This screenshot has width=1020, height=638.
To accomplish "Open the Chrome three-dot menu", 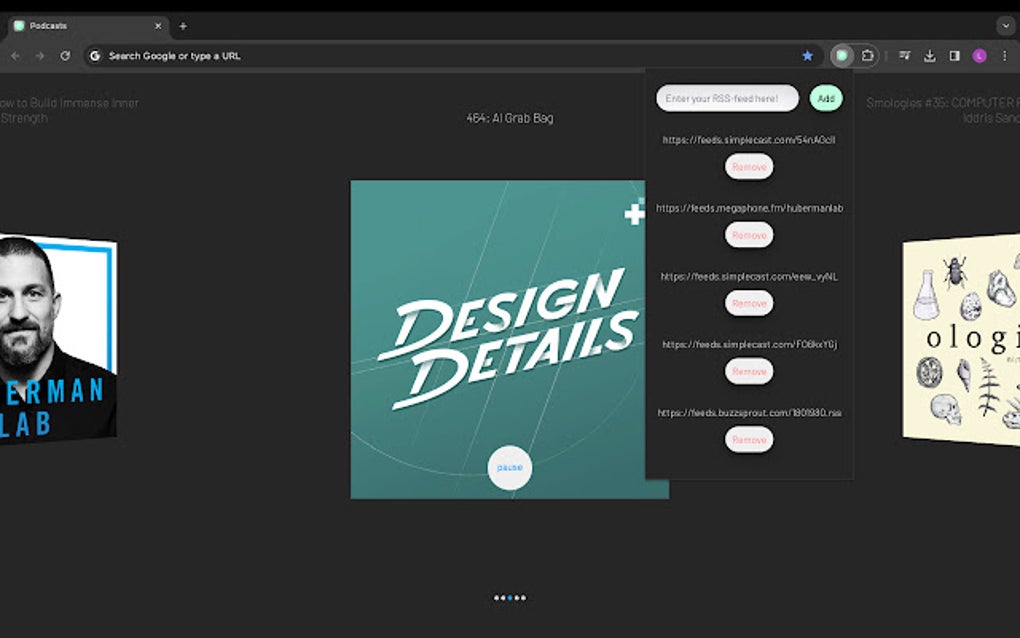I will (x=1004, y=56).
